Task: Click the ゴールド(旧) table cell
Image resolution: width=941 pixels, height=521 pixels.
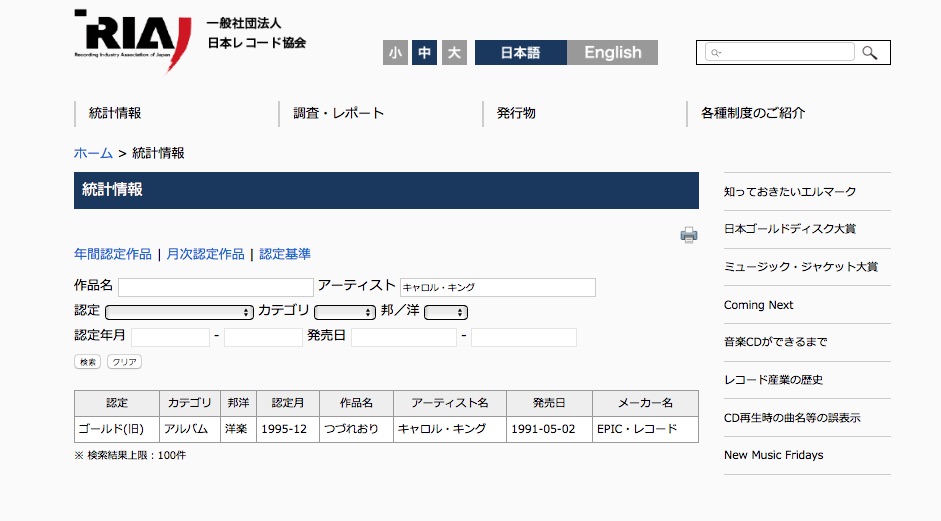Action: 117,429
